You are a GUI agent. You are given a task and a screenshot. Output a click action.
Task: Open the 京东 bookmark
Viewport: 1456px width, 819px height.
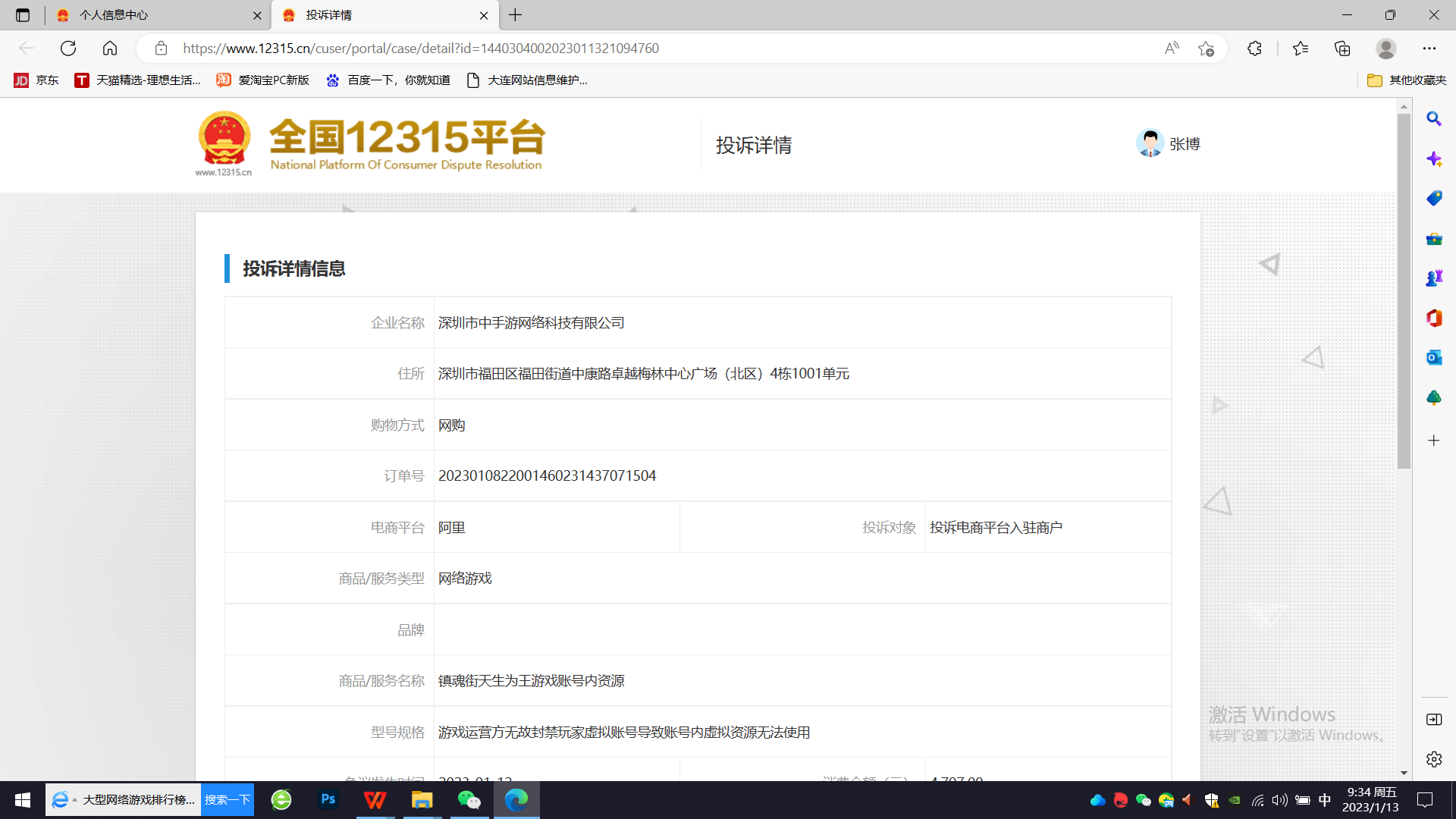(36, 80)
